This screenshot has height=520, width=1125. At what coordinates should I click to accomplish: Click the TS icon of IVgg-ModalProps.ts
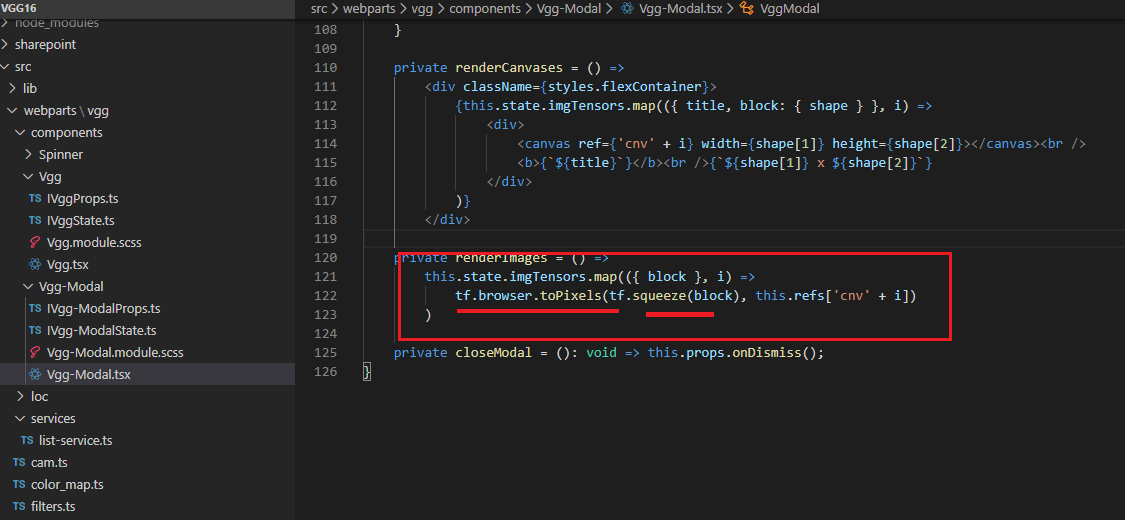(34, 309)
